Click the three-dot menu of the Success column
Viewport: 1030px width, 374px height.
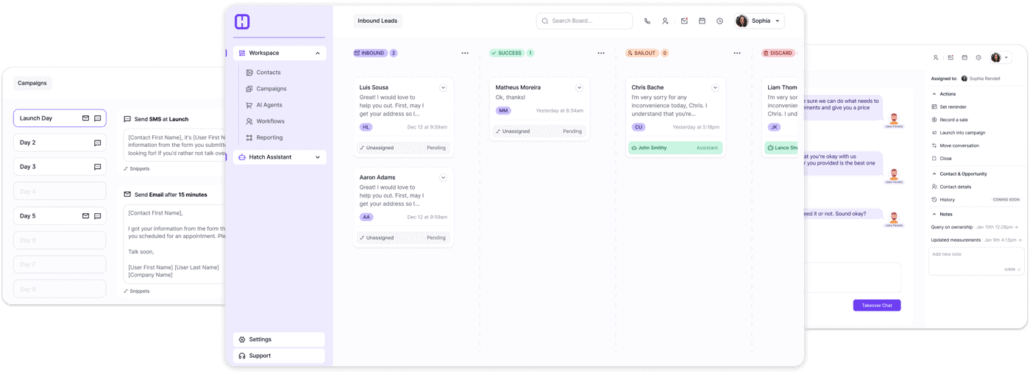601,53
